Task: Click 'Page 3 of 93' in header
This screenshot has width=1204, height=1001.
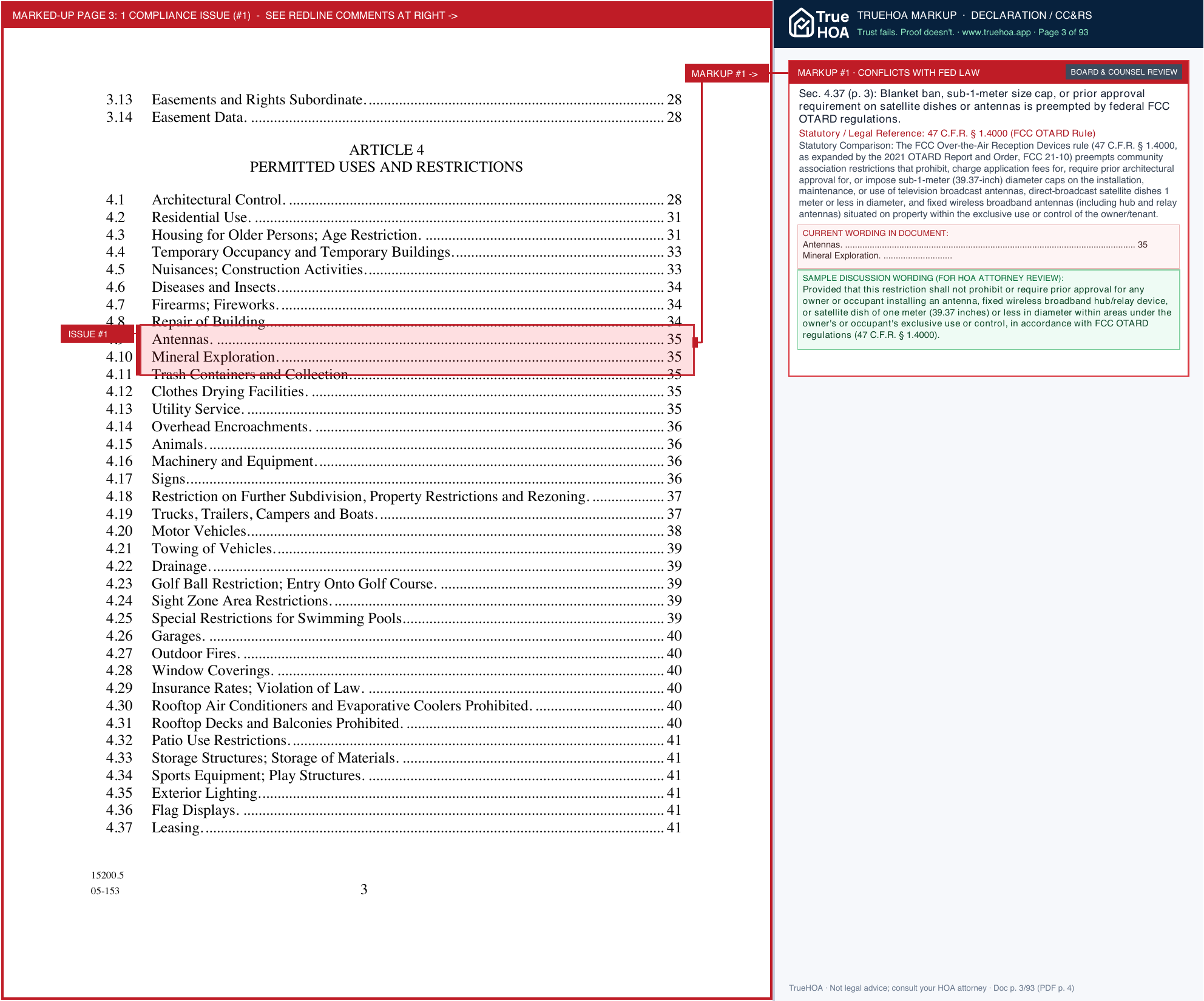Action: (1063, 32)
